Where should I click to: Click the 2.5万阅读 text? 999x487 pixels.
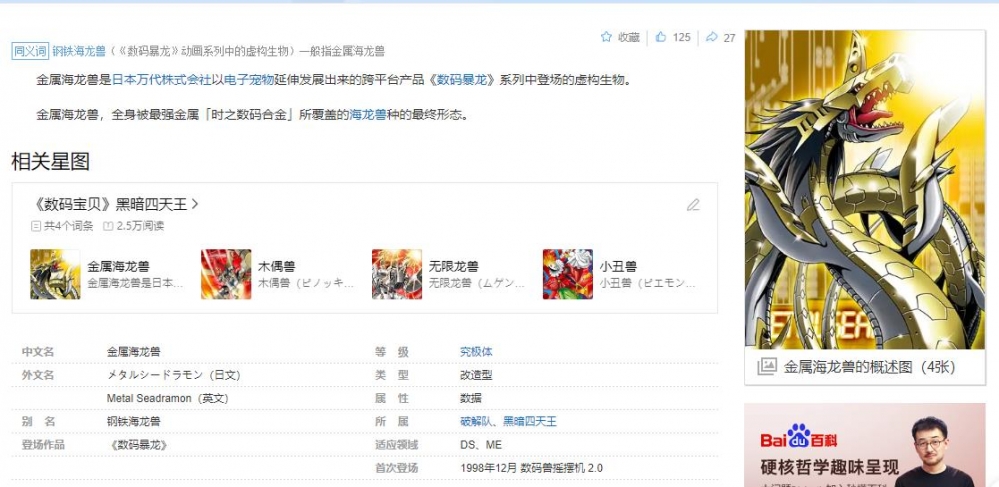140,226
